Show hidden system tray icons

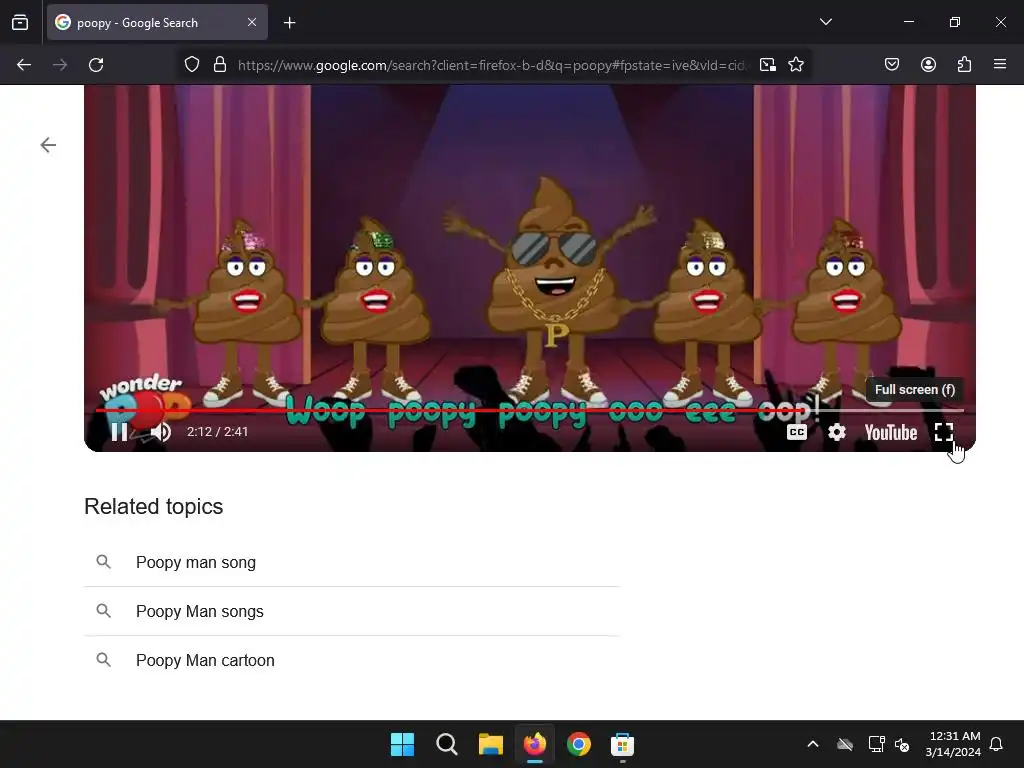(813, 744)
